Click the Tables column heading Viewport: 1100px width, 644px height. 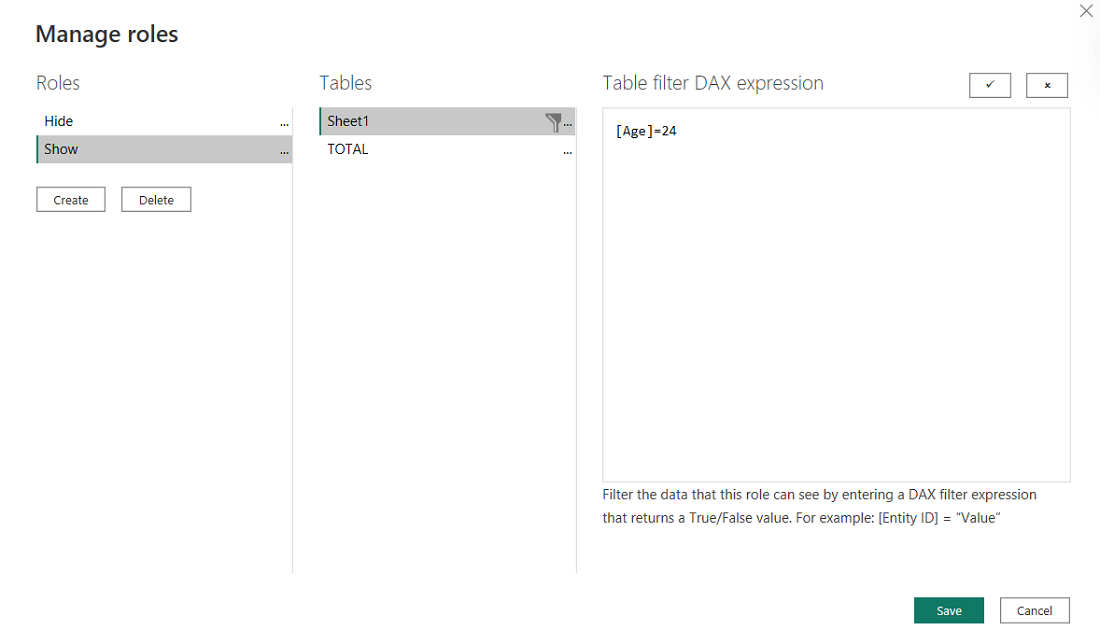coord(346,83)
